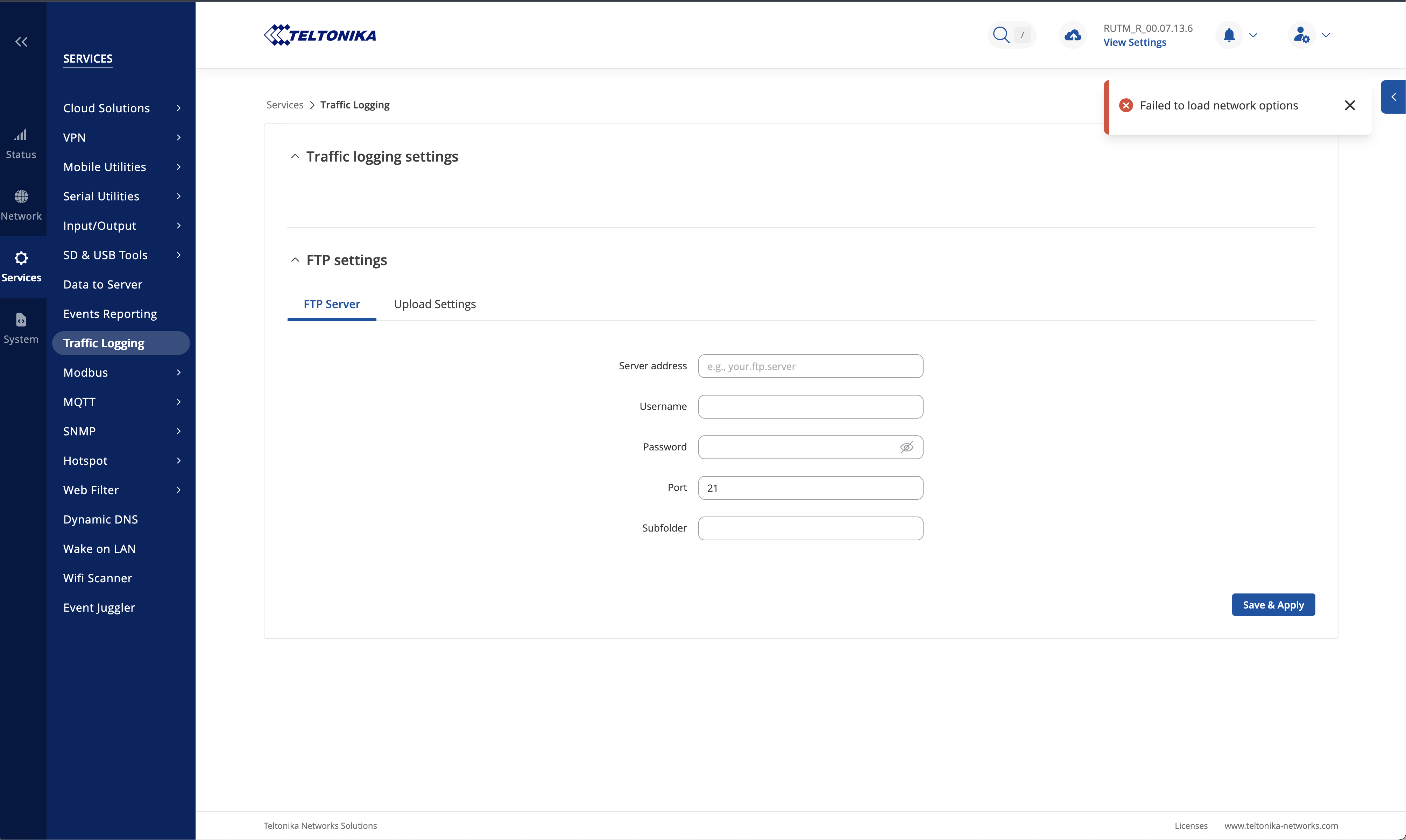
Task: Click Teltonika Networks Solutions footer text
Action: tap(320, 826)
